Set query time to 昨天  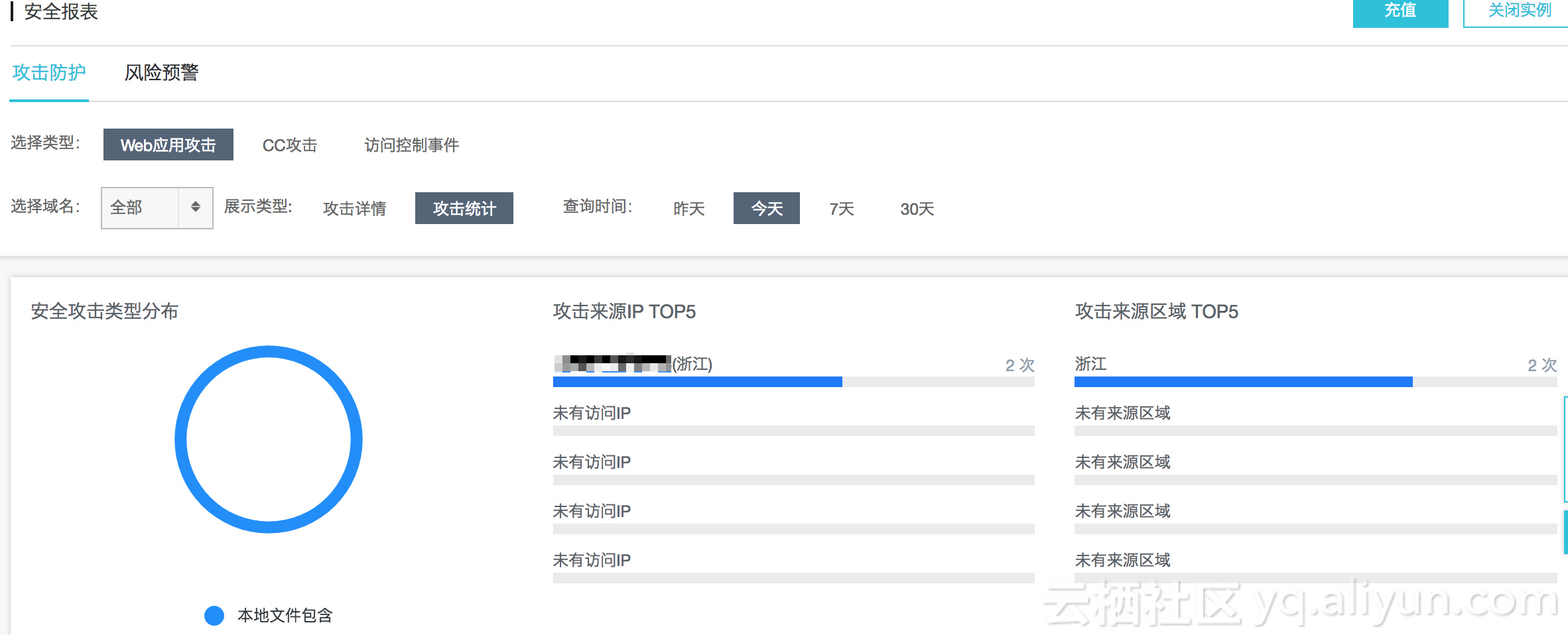coord(689,209)
